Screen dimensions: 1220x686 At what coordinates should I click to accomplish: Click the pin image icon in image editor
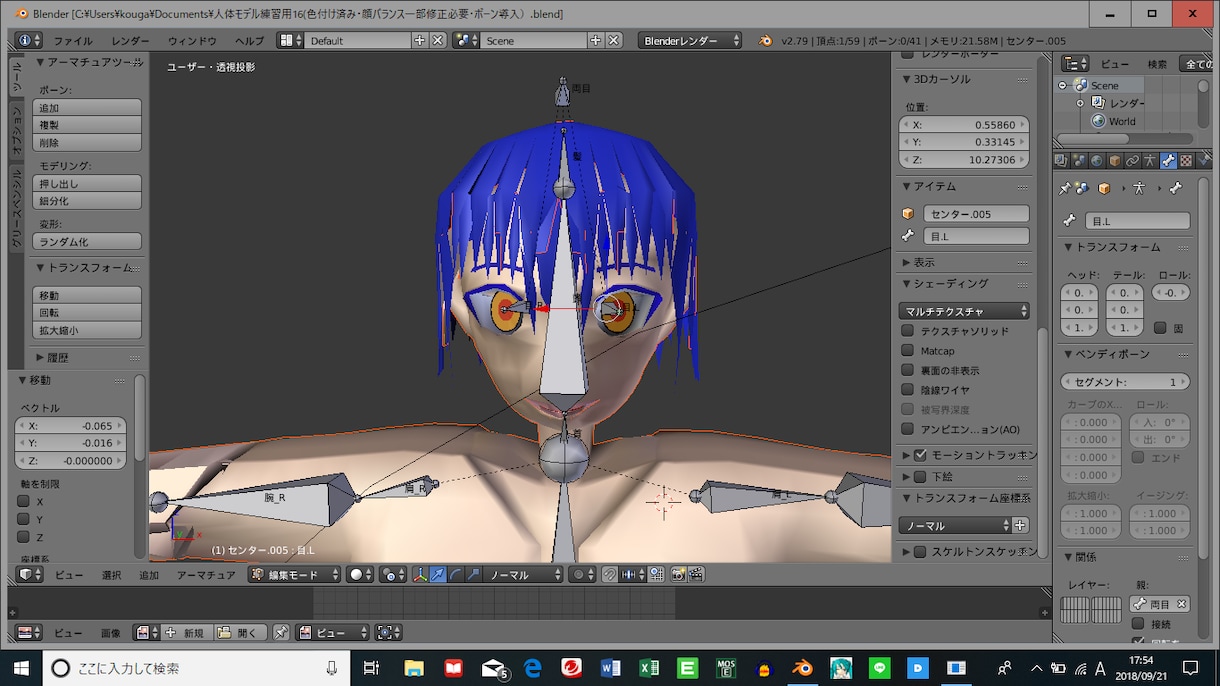281,632
